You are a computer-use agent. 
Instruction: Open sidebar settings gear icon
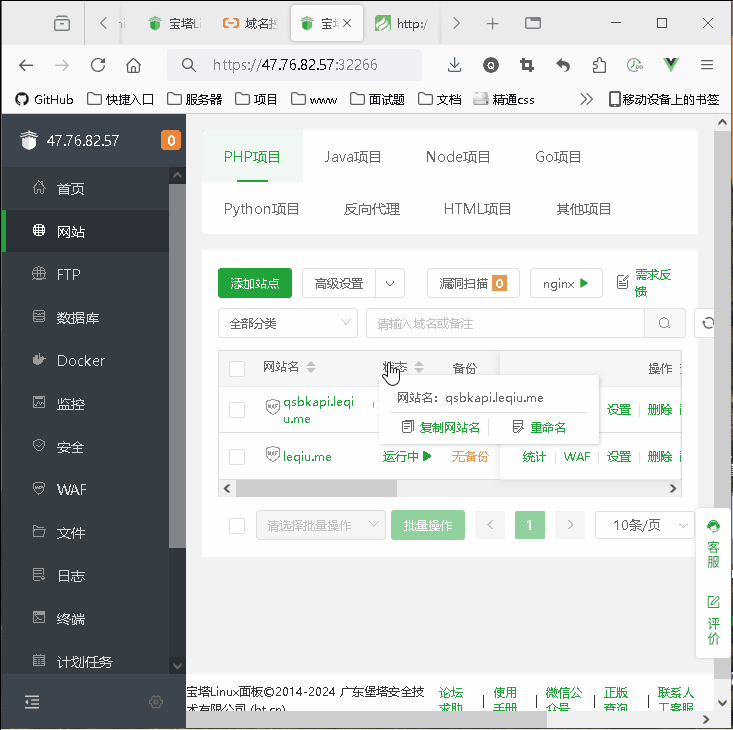coord(156,701)
